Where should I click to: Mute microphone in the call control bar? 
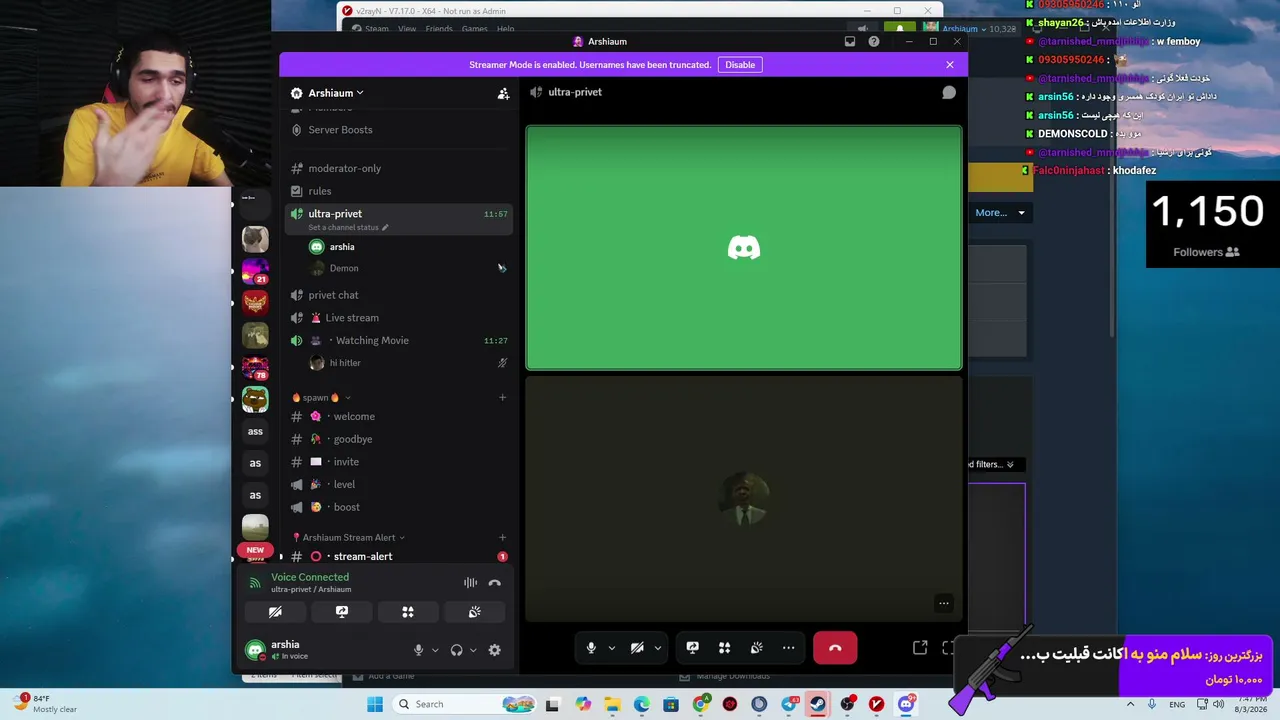pos(591,648)
